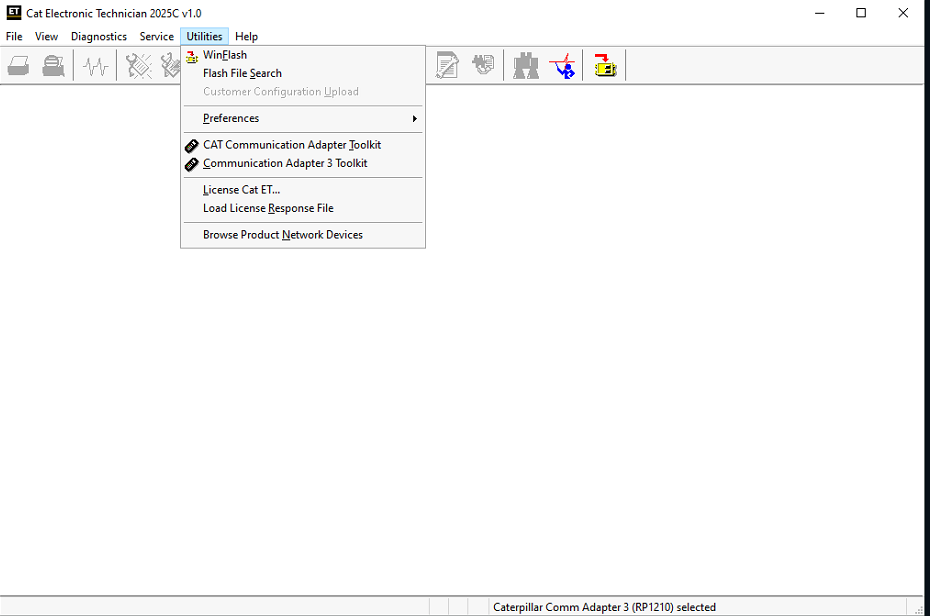Expand the Preferences submenu
The width and height of the screenshot is (930, 616).
tap(302, 119)
